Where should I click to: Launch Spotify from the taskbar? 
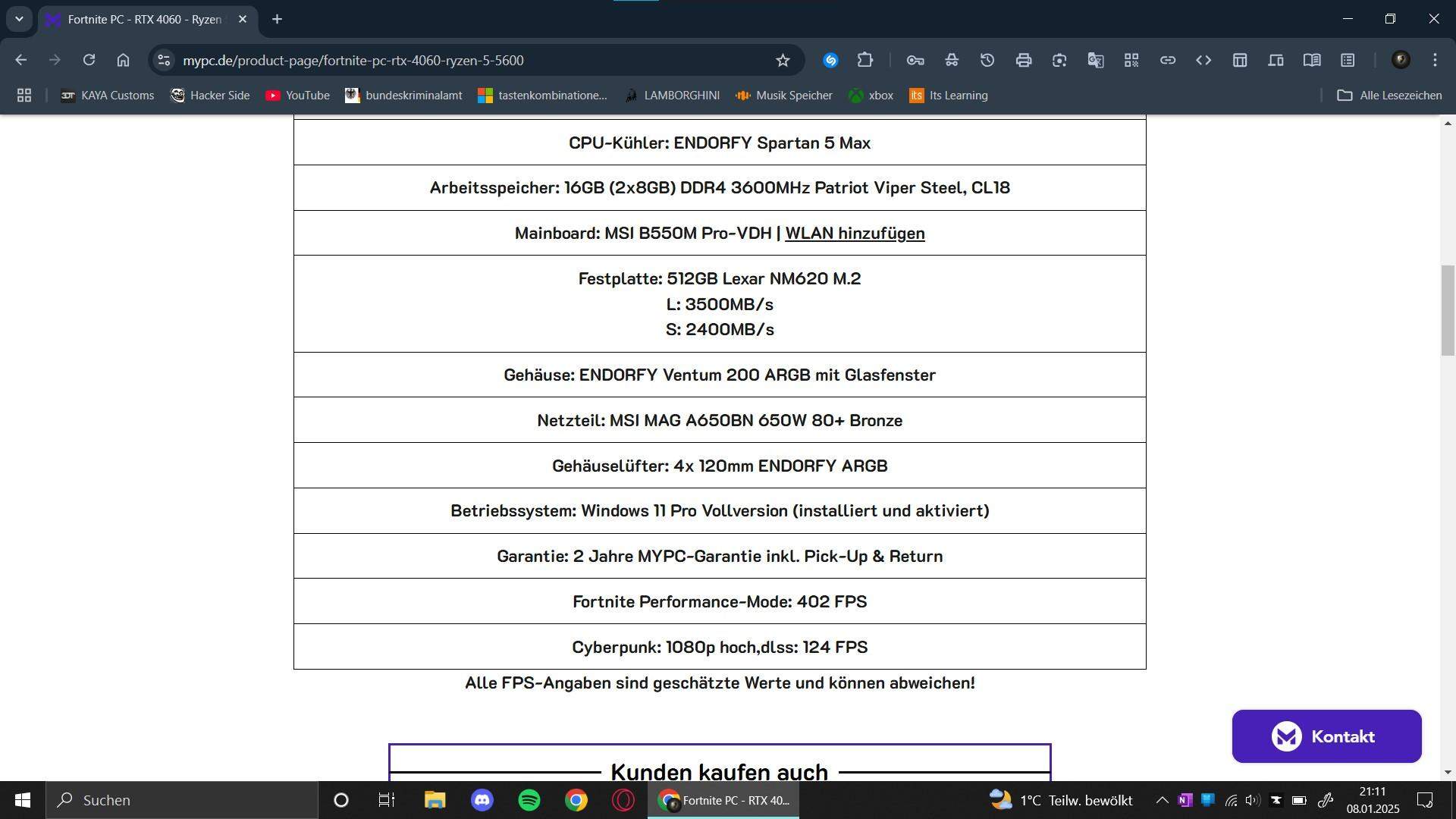[529, 800]
